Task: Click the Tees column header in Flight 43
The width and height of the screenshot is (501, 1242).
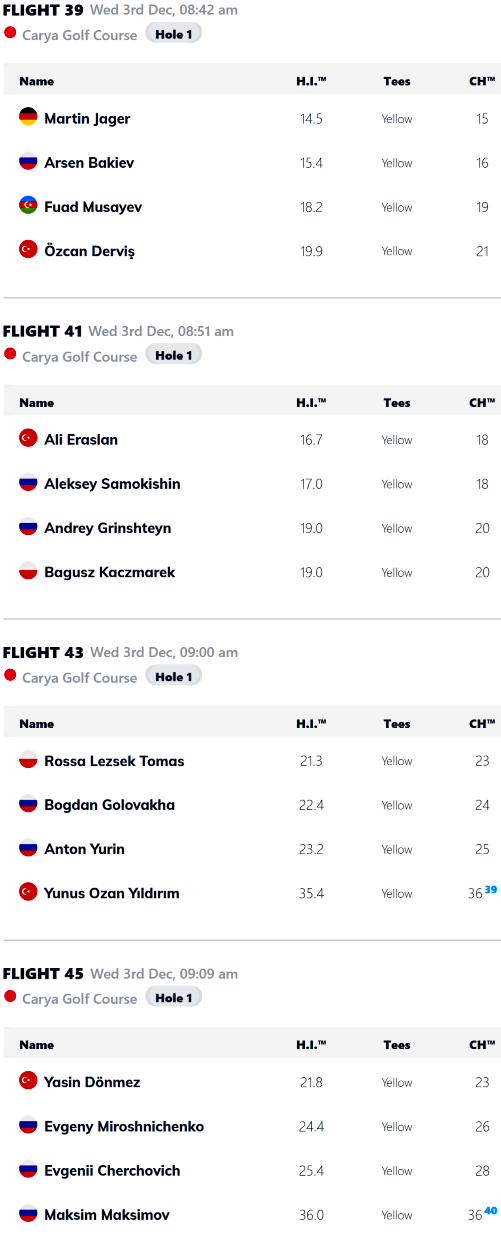Action: coord(397,723)
